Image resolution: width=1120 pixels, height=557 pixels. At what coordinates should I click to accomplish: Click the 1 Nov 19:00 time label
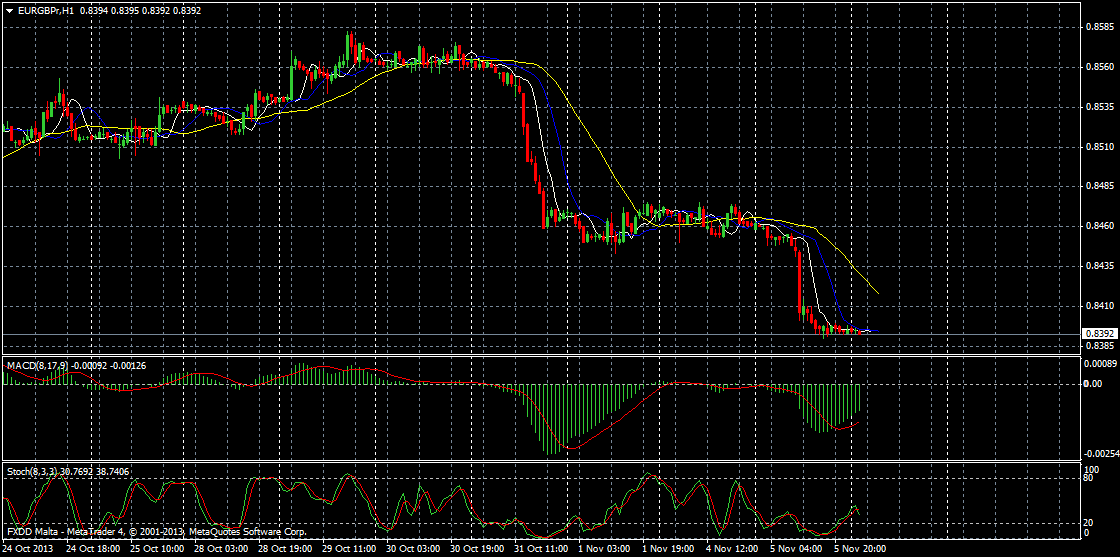pyautogui.click(x=667, y=549)
